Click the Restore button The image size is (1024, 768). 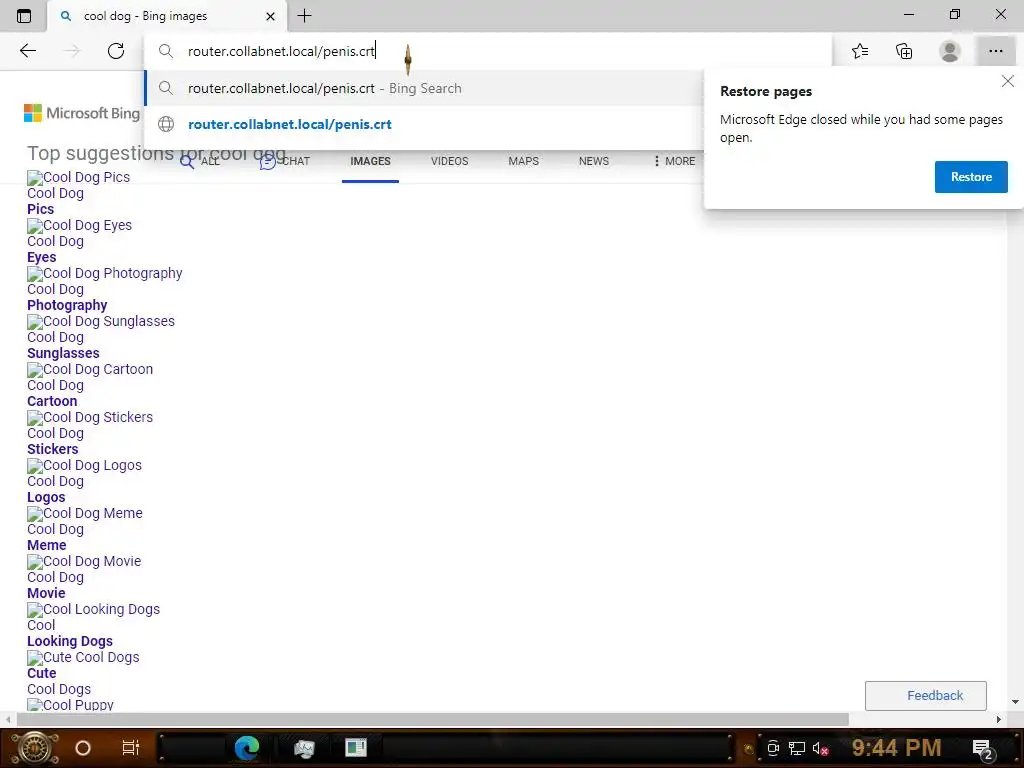970,177
